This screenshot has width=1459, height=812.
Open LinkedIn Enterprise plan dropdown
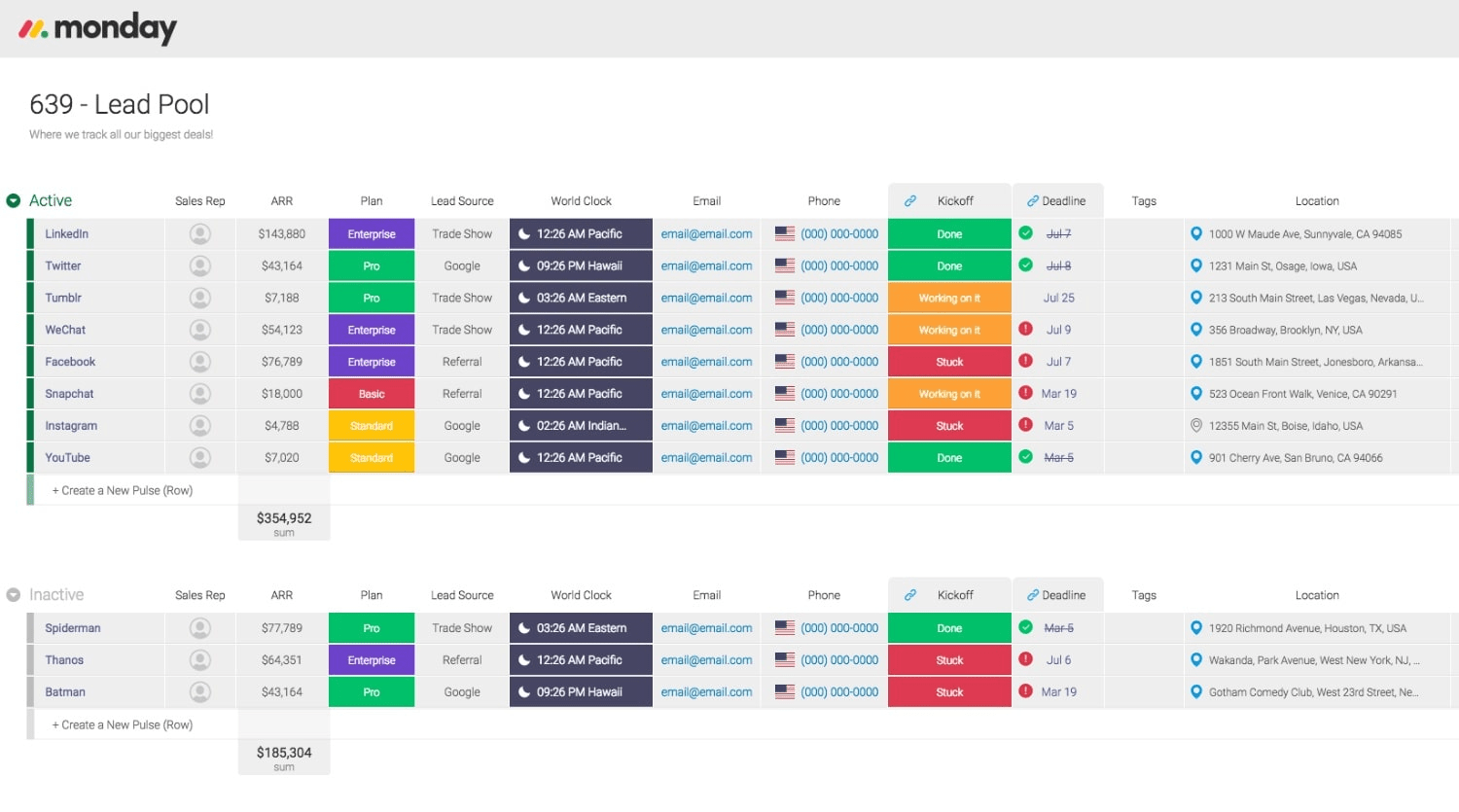[372, 233]
